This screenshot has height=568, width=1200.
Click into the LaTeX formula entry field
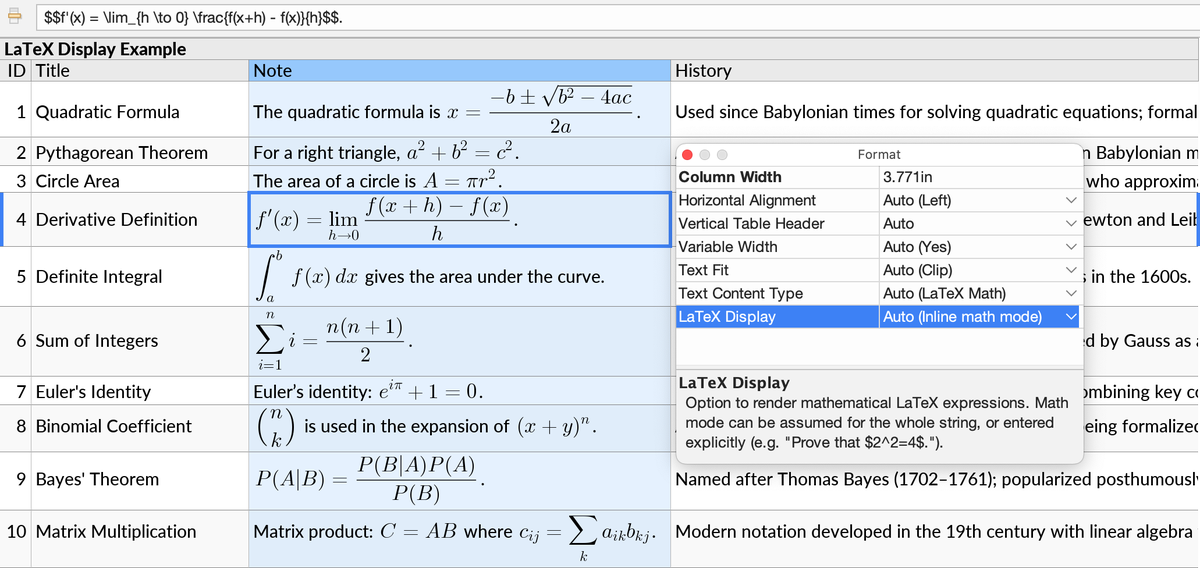(618, 18)
